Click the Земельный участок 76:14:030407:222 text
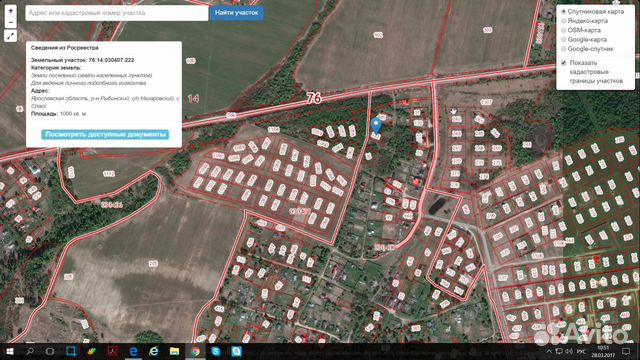The image size is (640, 360). click(82, 60)
